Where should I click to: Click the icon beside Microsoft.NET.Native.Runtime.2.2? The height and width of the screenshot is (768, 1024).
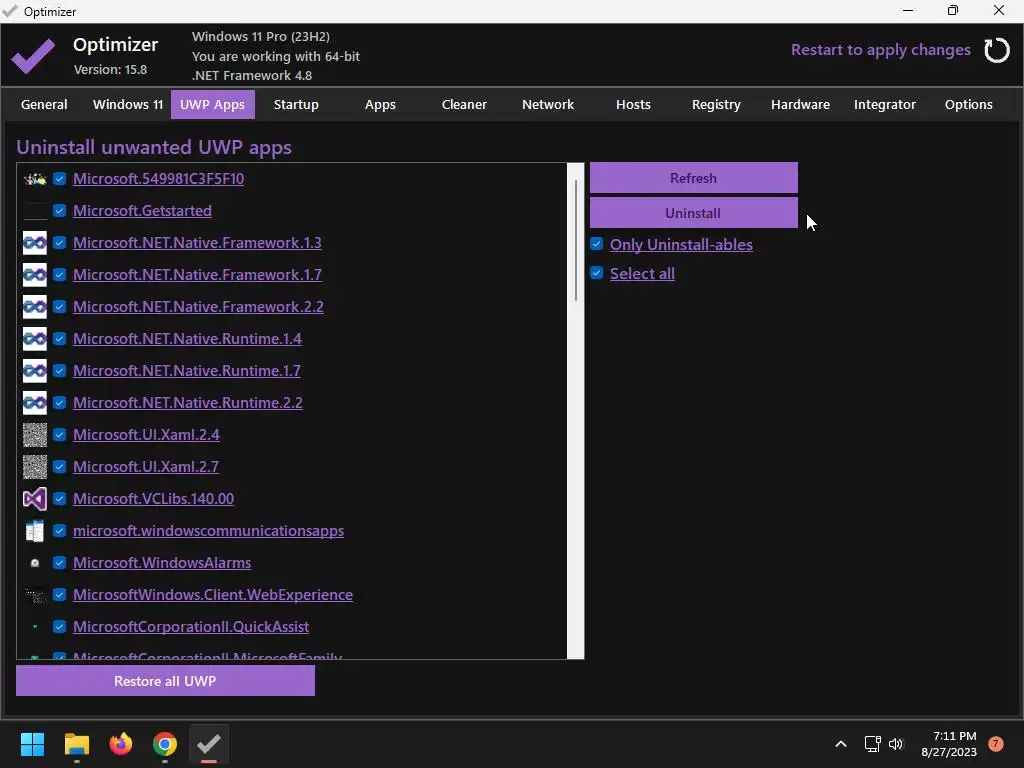[35, 403]
